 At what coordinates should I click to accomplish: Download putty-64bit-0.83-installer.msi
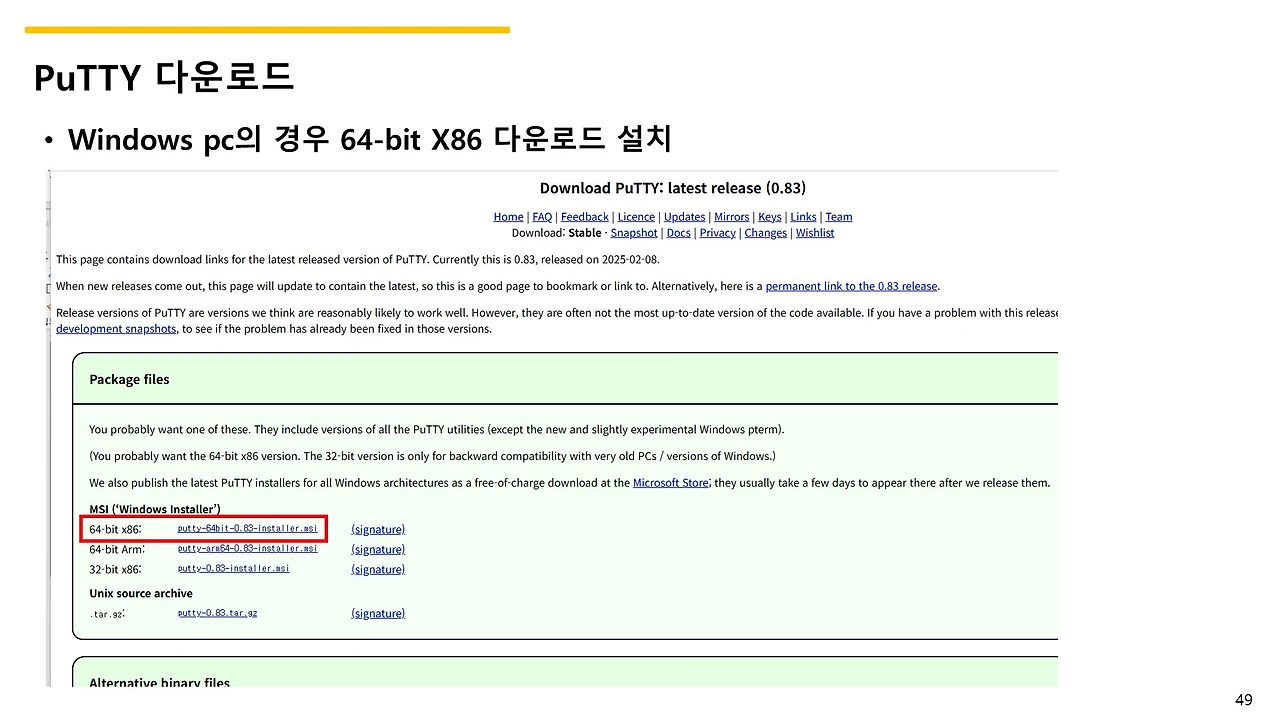point(248,528)
